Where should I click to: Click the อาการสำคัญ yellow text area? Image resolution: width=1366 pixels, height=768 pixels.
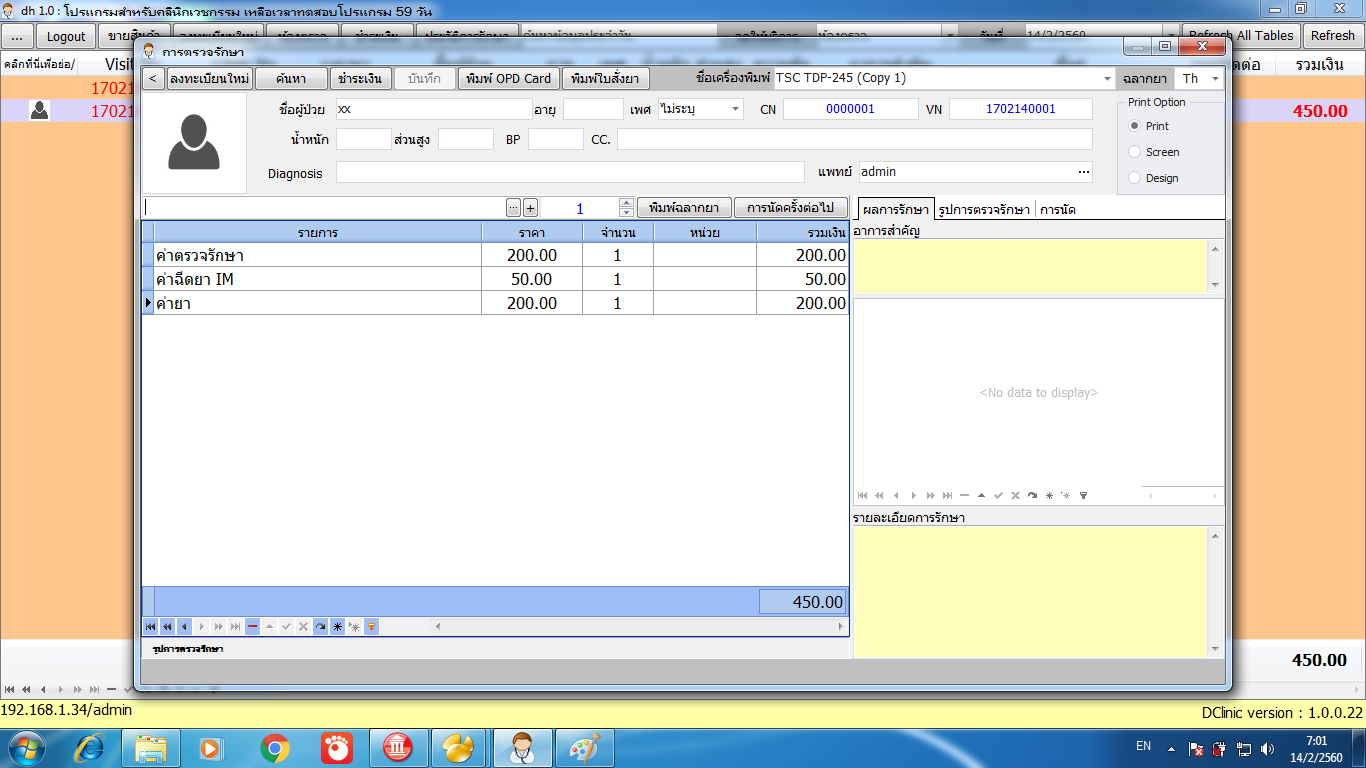(1031, 266)
